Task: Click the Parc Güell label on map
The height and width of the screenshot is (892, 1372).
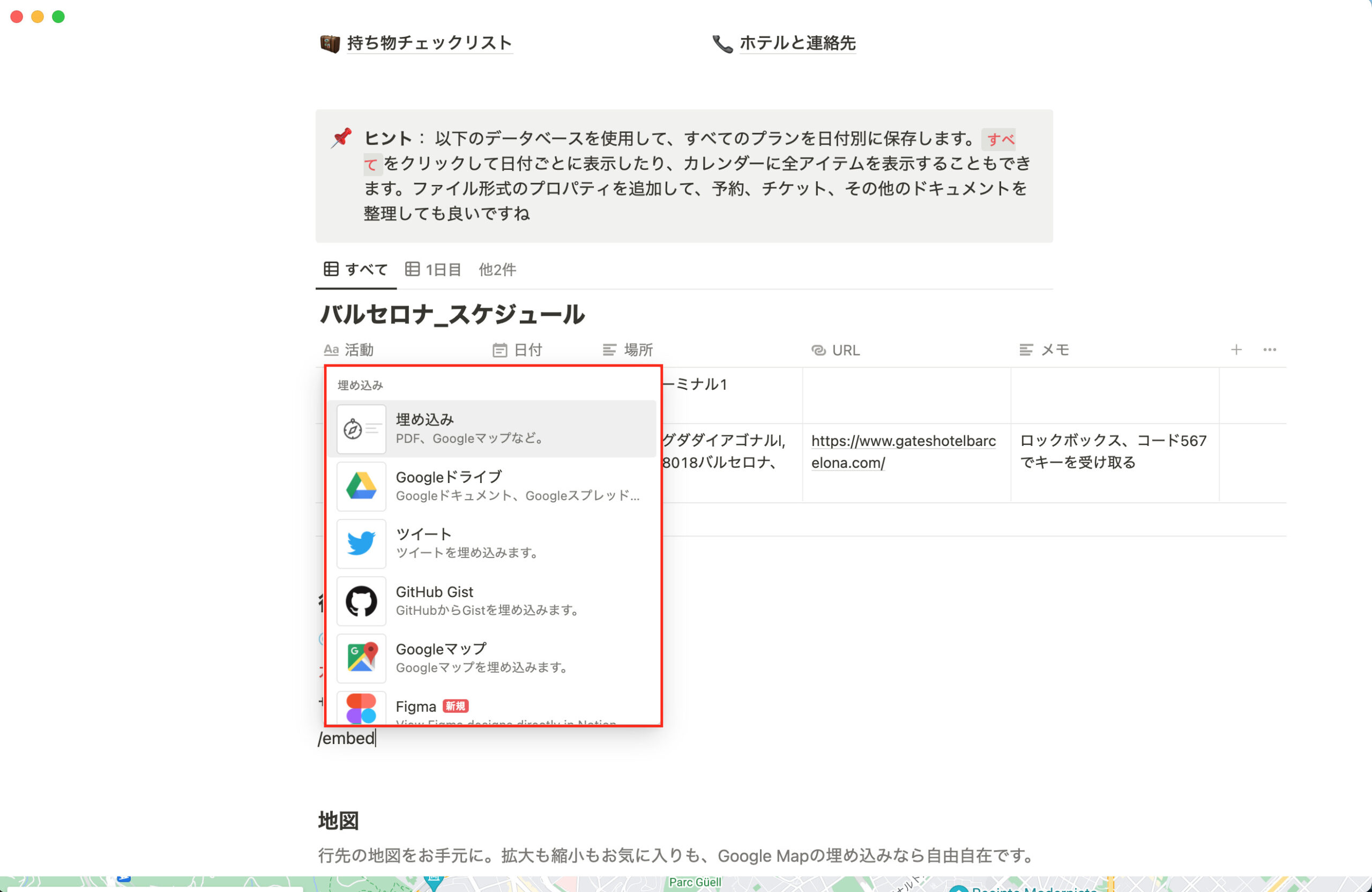Action: [695, 882]
